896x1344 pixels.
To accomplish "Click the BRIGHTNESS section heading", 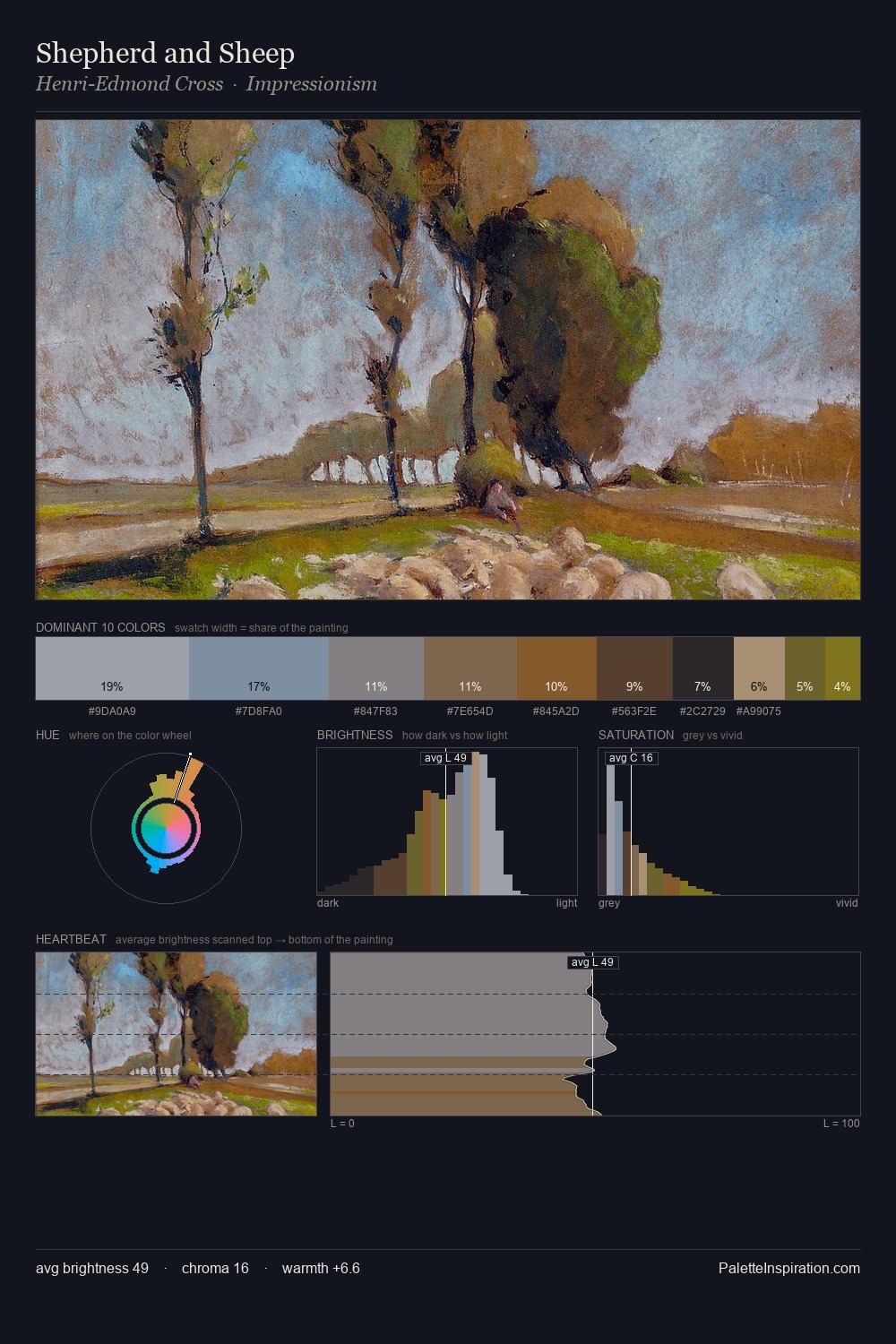I will pyautogui.click(x=355, y=735).
